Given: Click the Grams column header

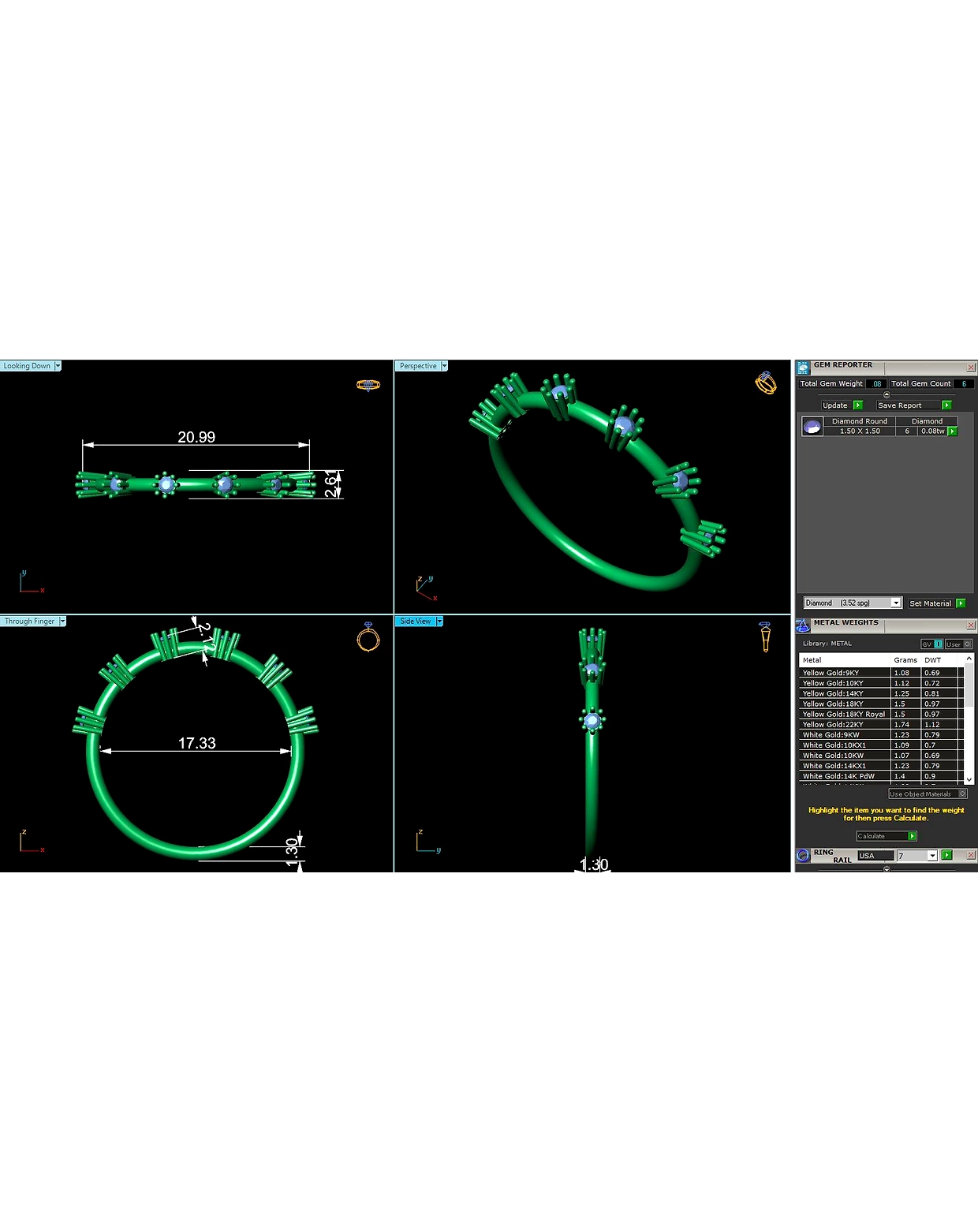Looking at the screenshot, I should coord(905,660).
